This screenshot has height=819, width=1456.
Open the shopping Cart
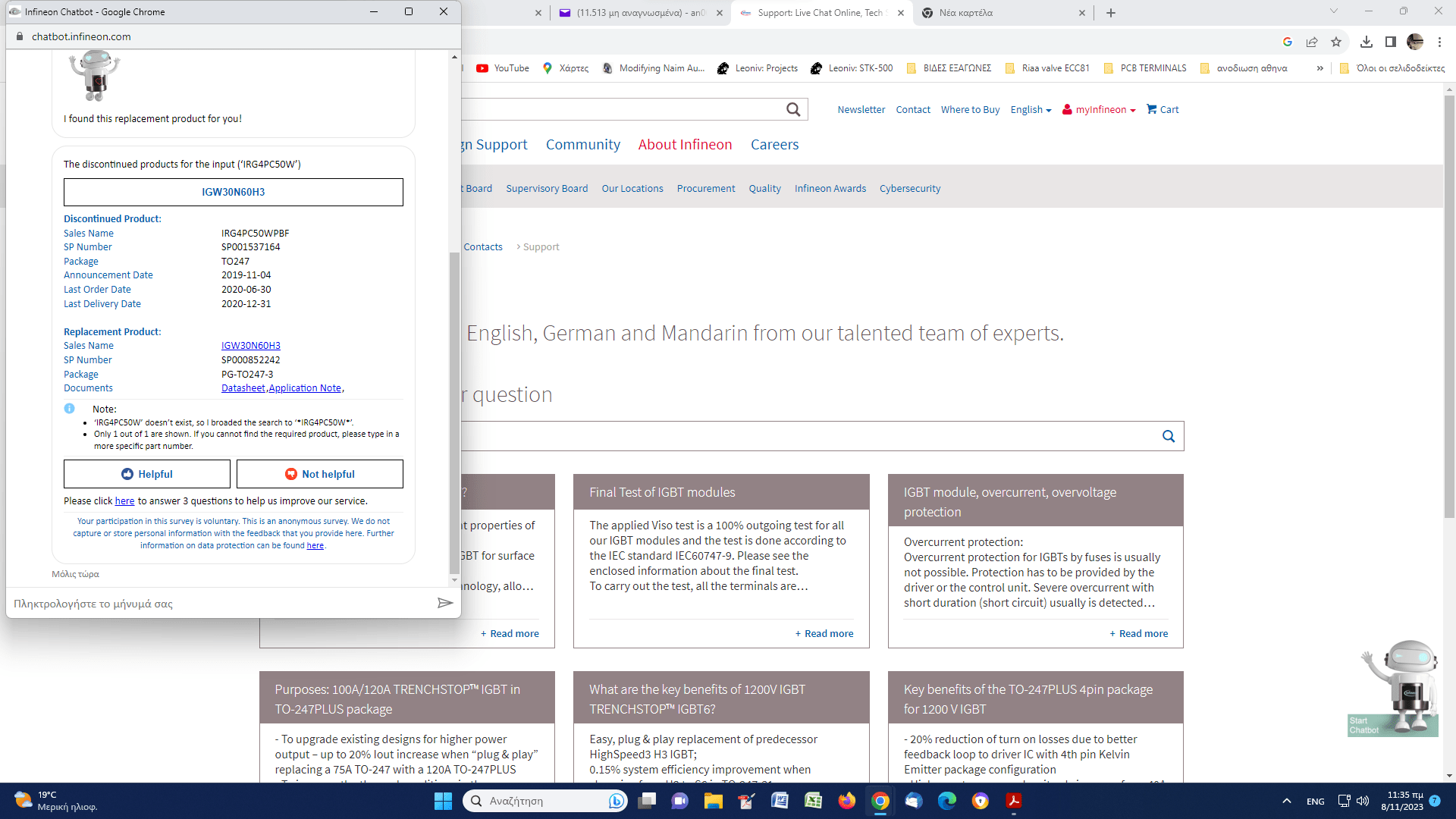point(1163,110)
